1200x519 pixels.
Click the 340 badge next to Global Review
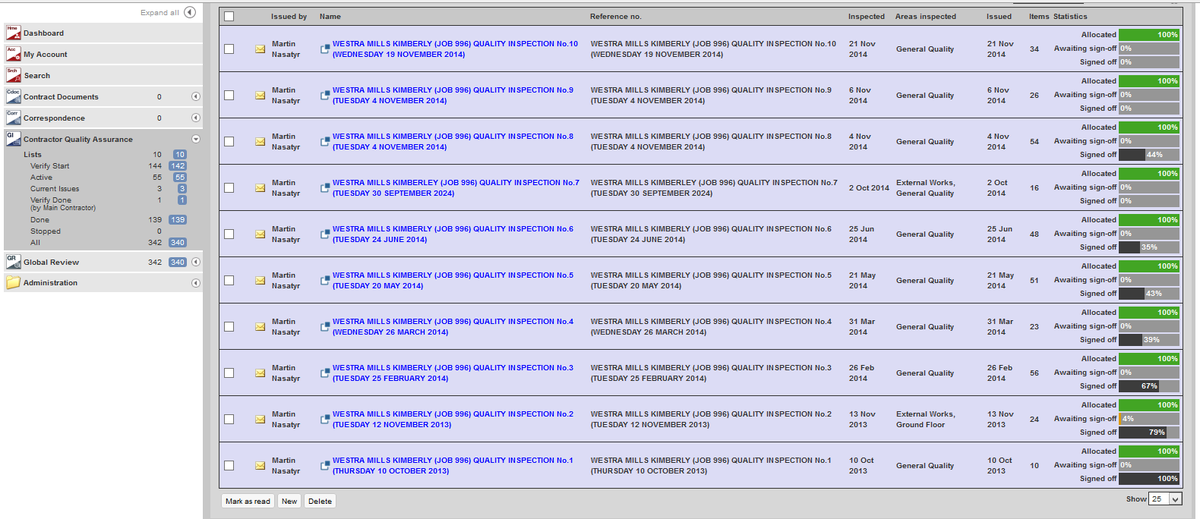[x=177, y=262]
